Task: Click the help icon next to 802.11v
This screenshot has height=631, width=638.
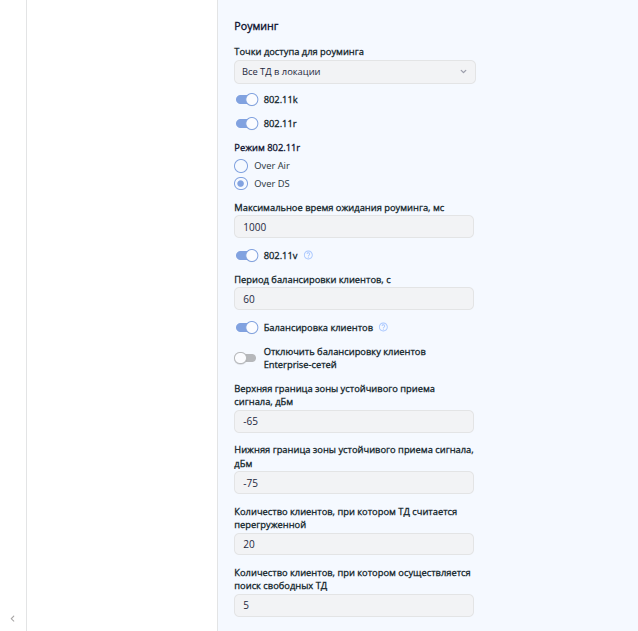Action: 308,255
